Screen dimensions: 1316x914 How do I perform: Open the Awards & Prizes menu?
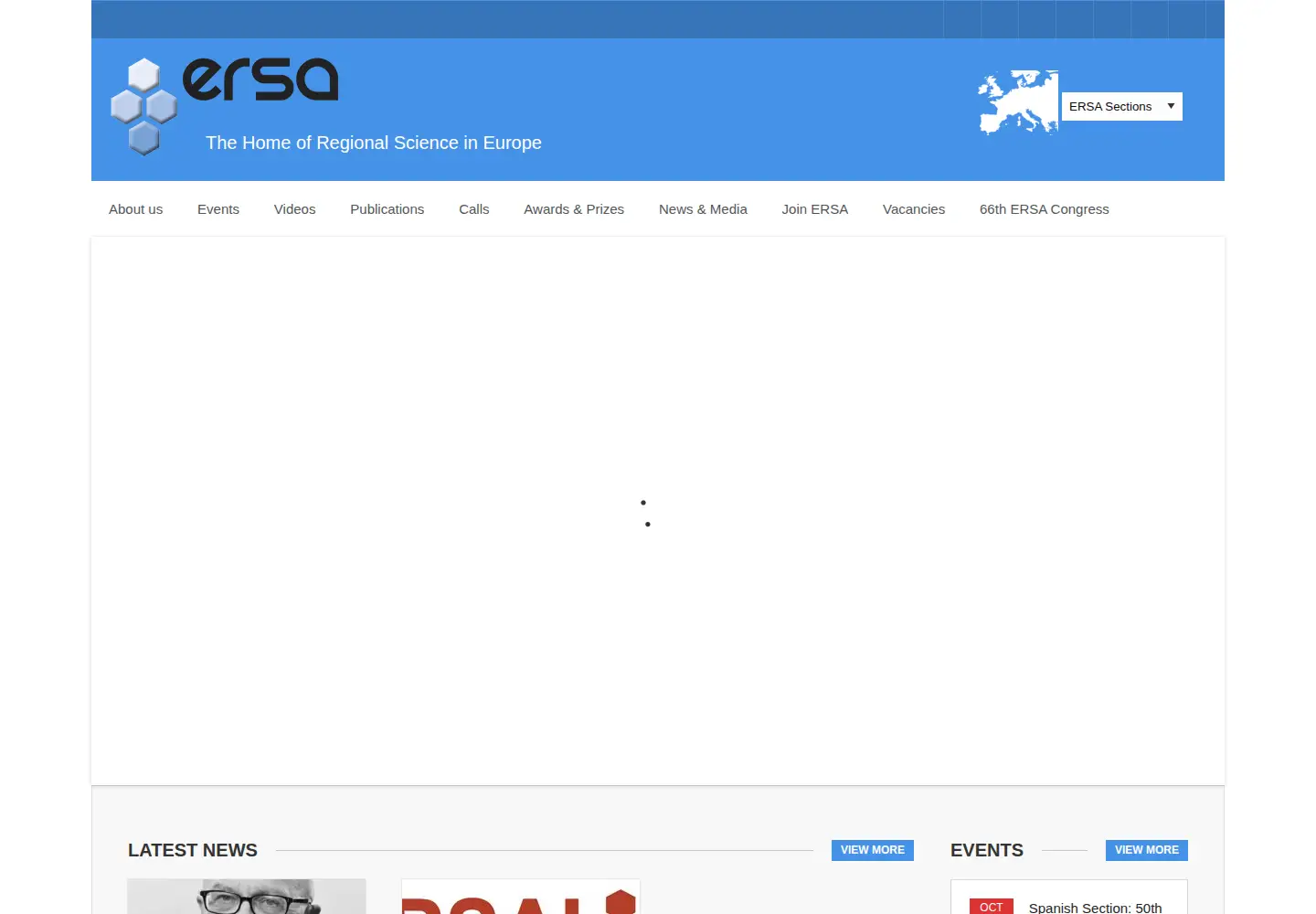[x=574, y=209]
